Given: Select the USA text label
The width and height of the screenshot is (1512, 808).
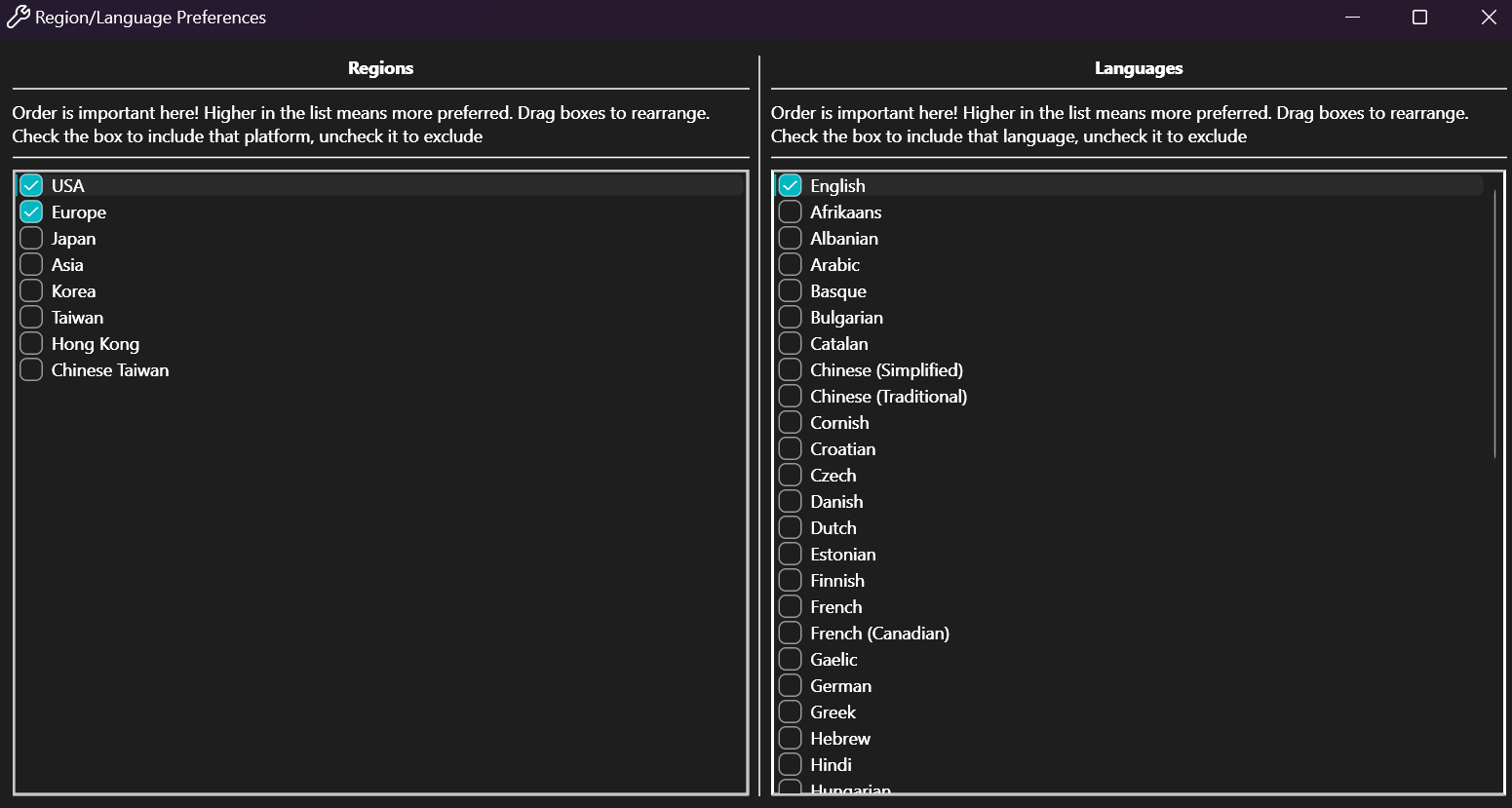Looking at the screenshot, I should (68, 185).
